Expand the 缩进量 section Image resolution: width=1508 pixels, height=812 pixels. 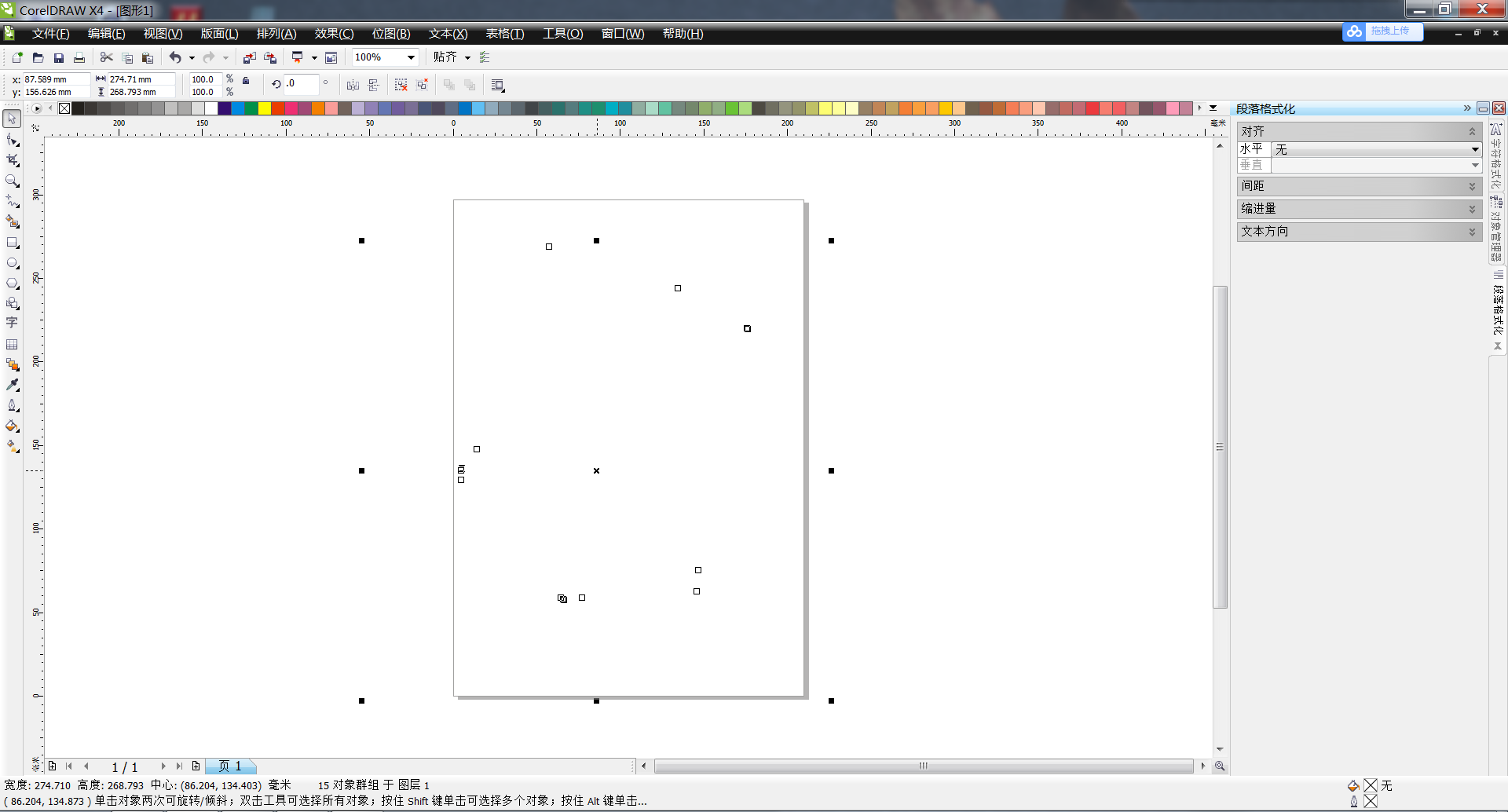(1472, 209)
